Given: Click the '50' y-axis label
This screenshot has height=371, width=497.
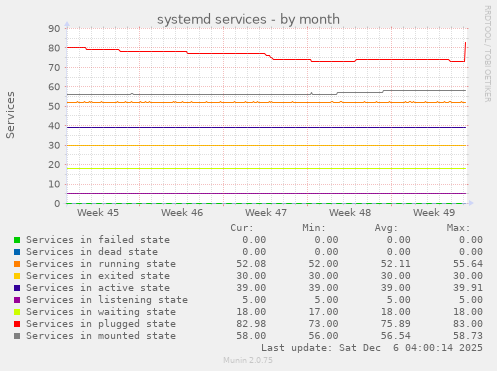Looking at the screenshot, I should (x=54, y=106).
